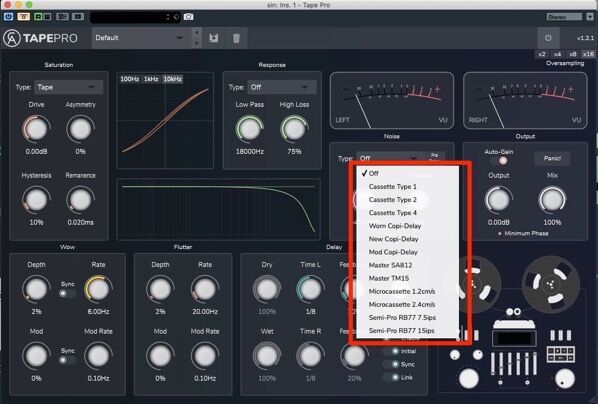This screenshot has height=404, width=598.
Task: Set oversampling to x2
Action: point(542,54)
